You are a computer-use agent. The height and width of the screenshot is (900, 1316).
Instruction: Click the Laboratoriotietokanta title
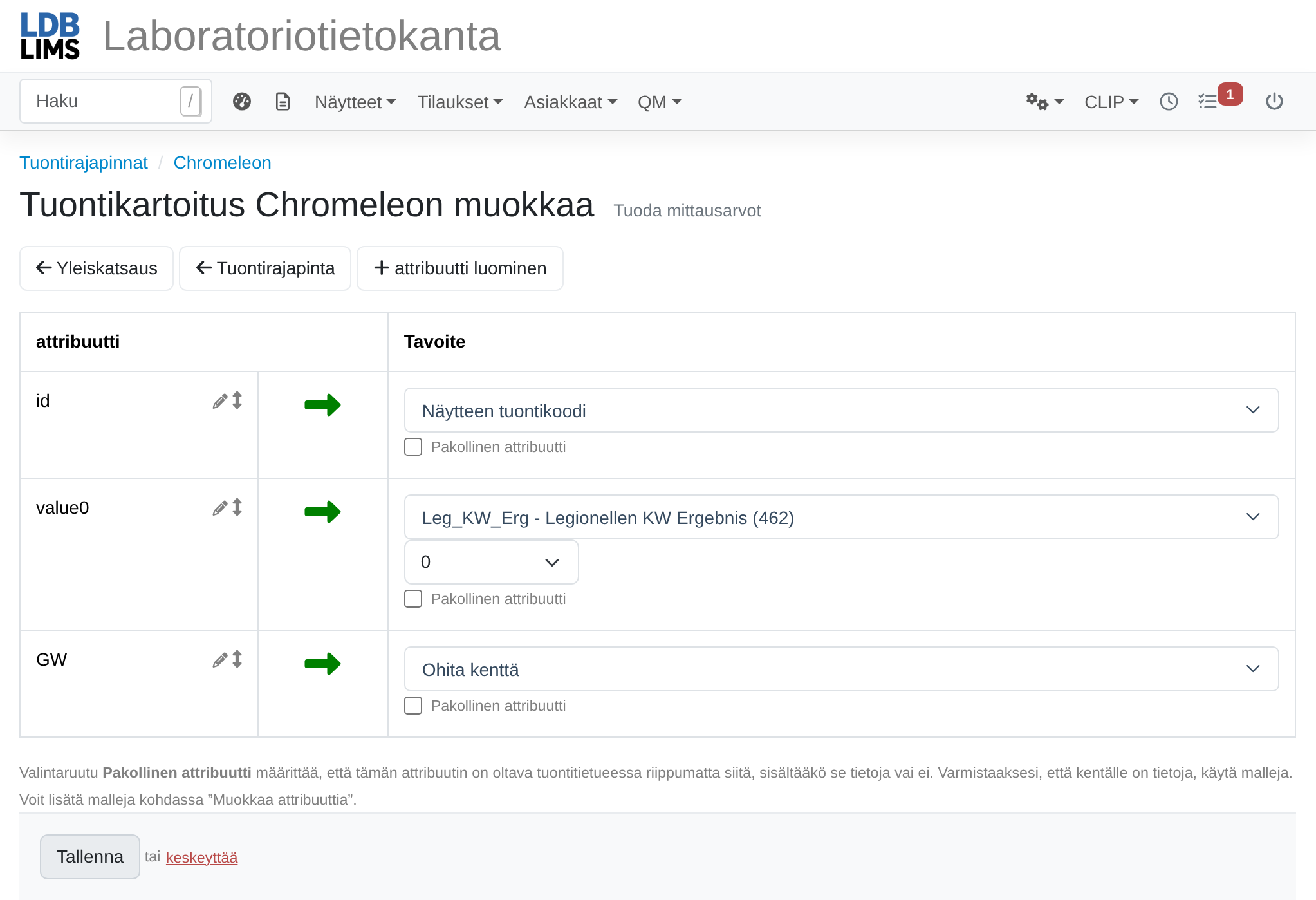coord(302,36)
